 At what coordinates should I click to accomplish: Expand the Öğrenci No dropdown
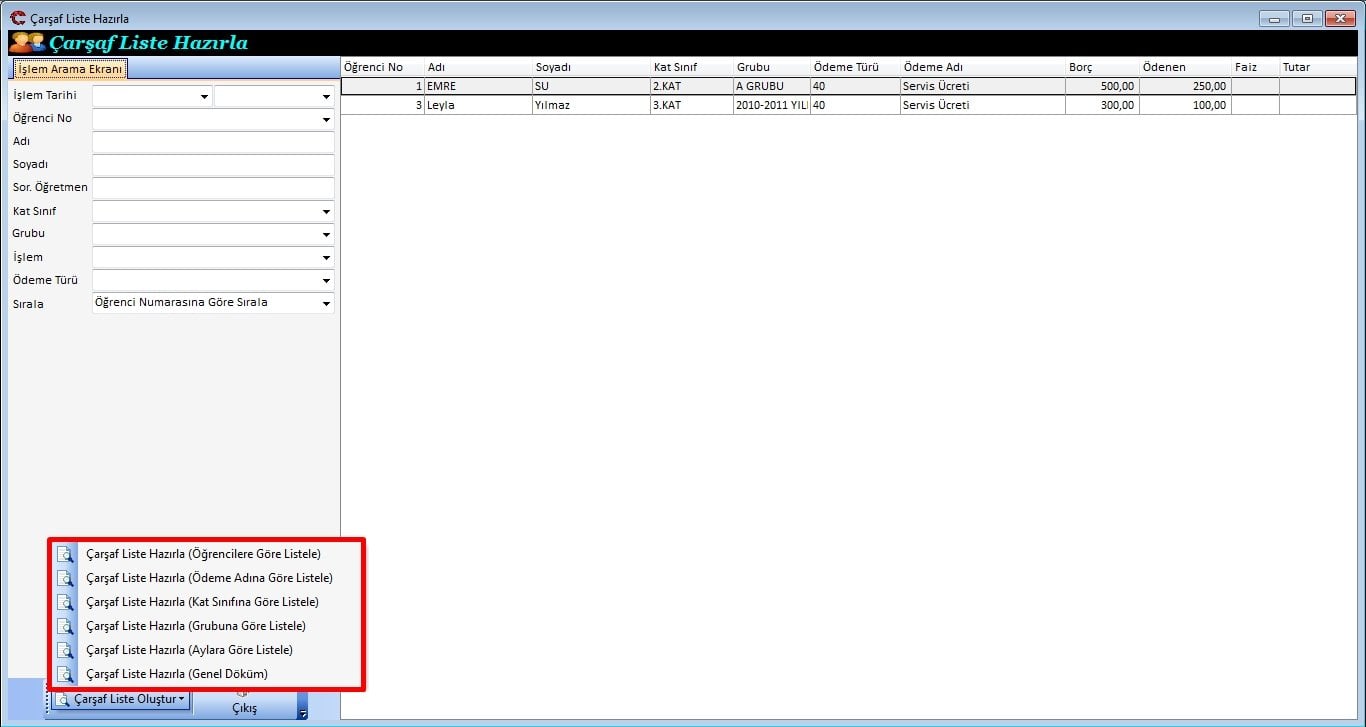(x=326, y=120)
